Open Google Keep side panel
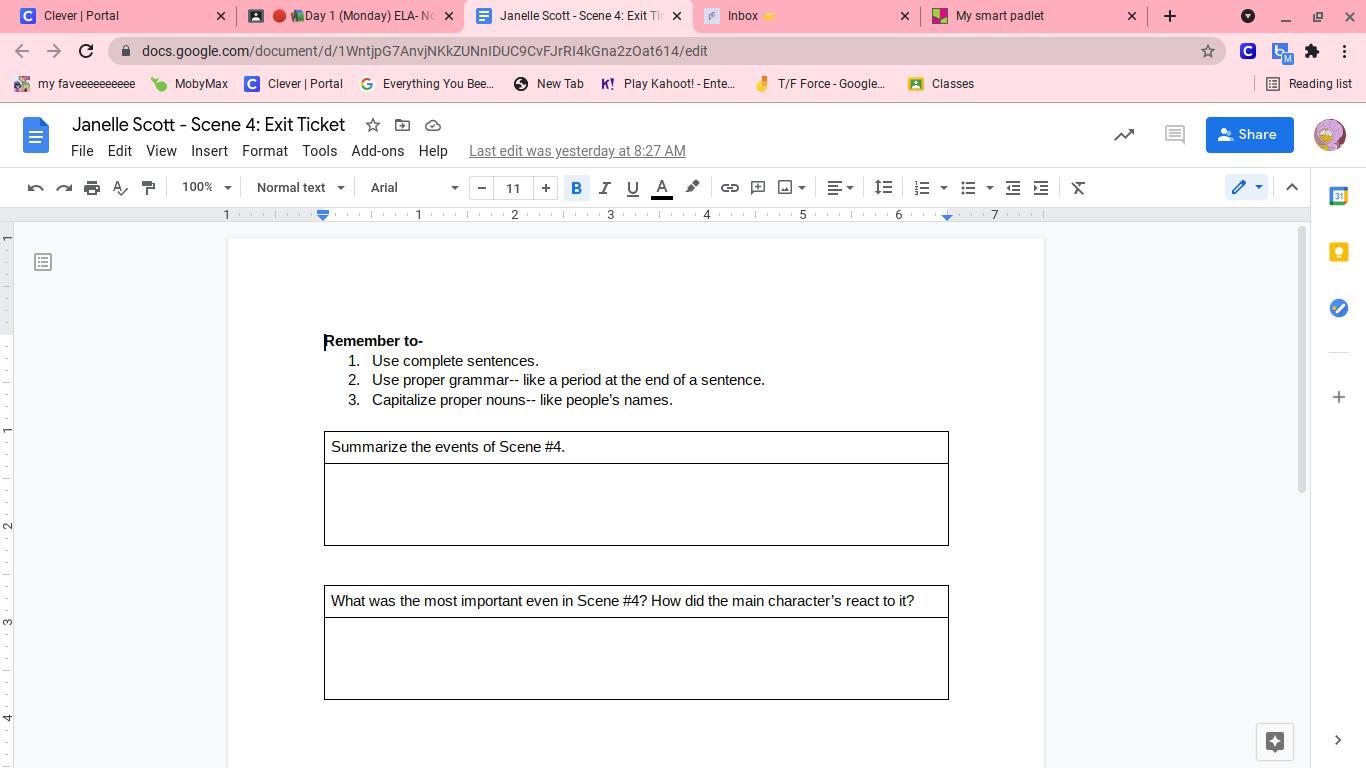The image size is (1366, 768). coord(1339,252)
